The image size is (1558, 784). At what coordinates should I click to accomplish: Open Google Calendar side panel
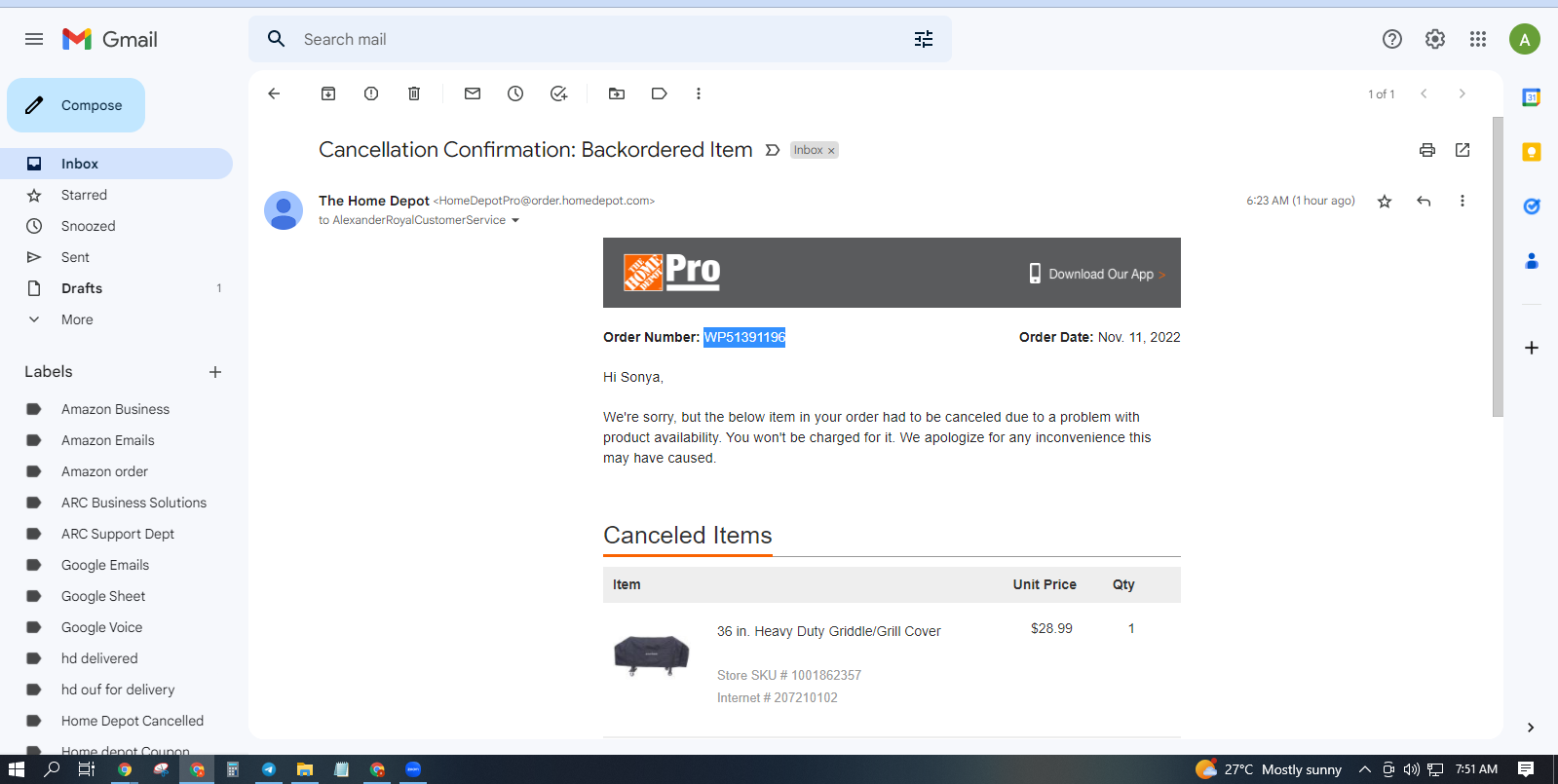coord(1532,97)
